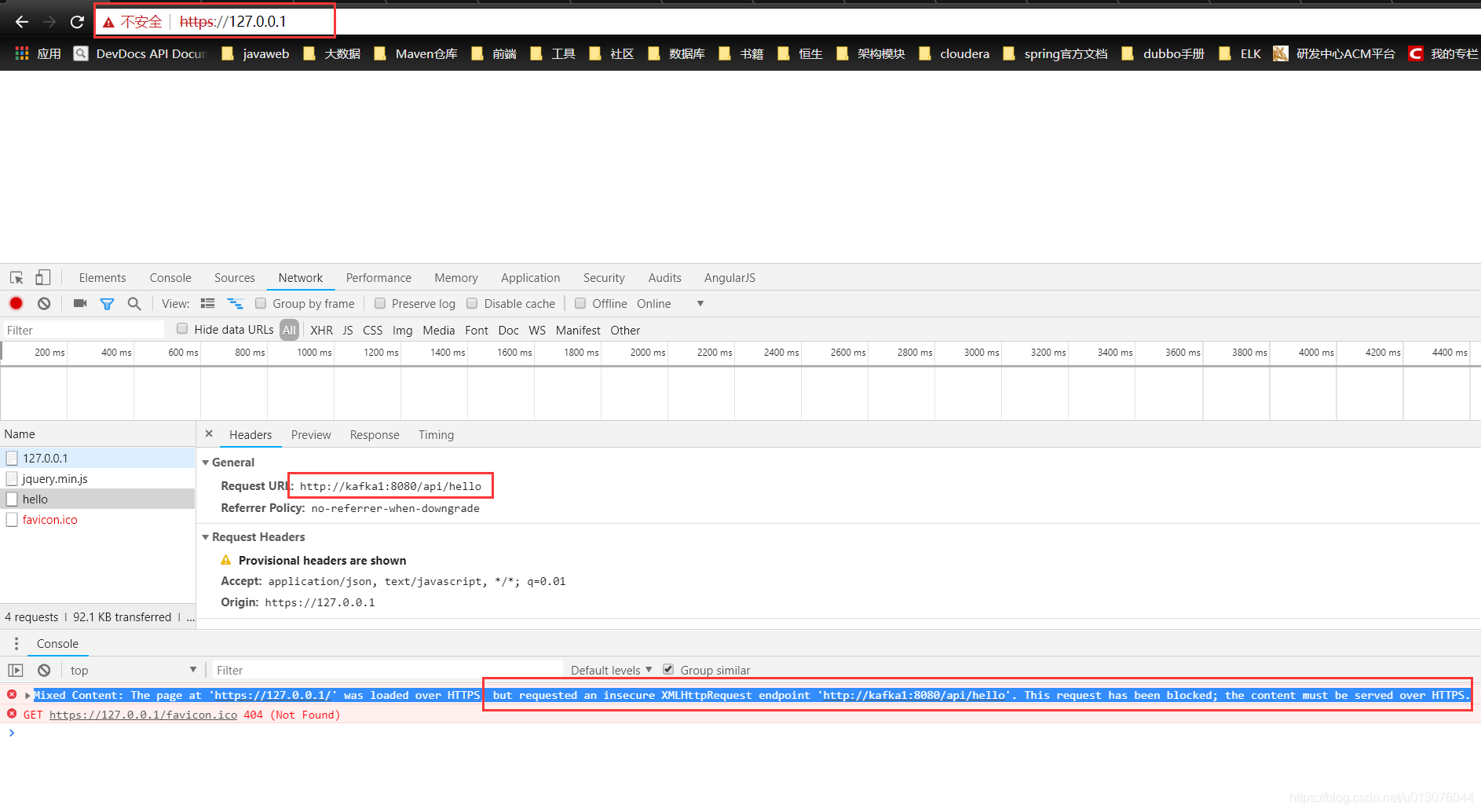Expand the Mixed Content error message
Screen dimensions: 1481x812
[28, 696]
